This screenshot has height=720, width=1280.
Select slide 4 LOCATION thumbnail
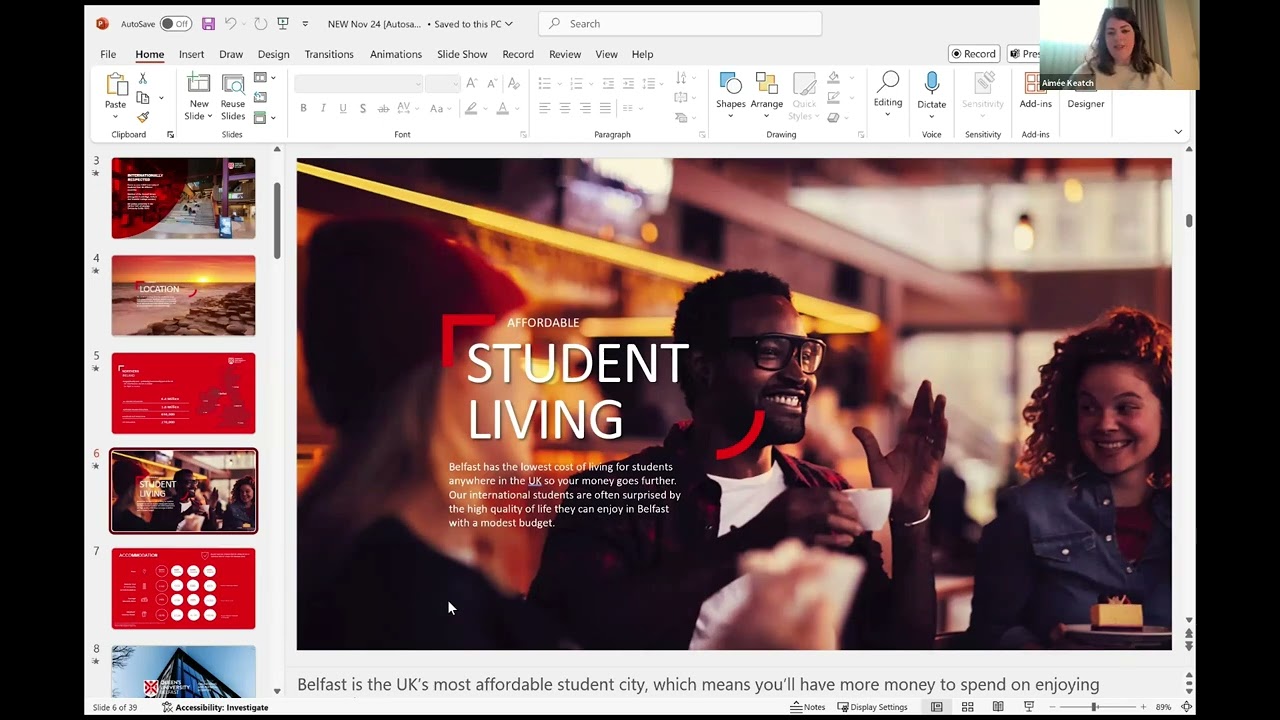tap(184, 295)
